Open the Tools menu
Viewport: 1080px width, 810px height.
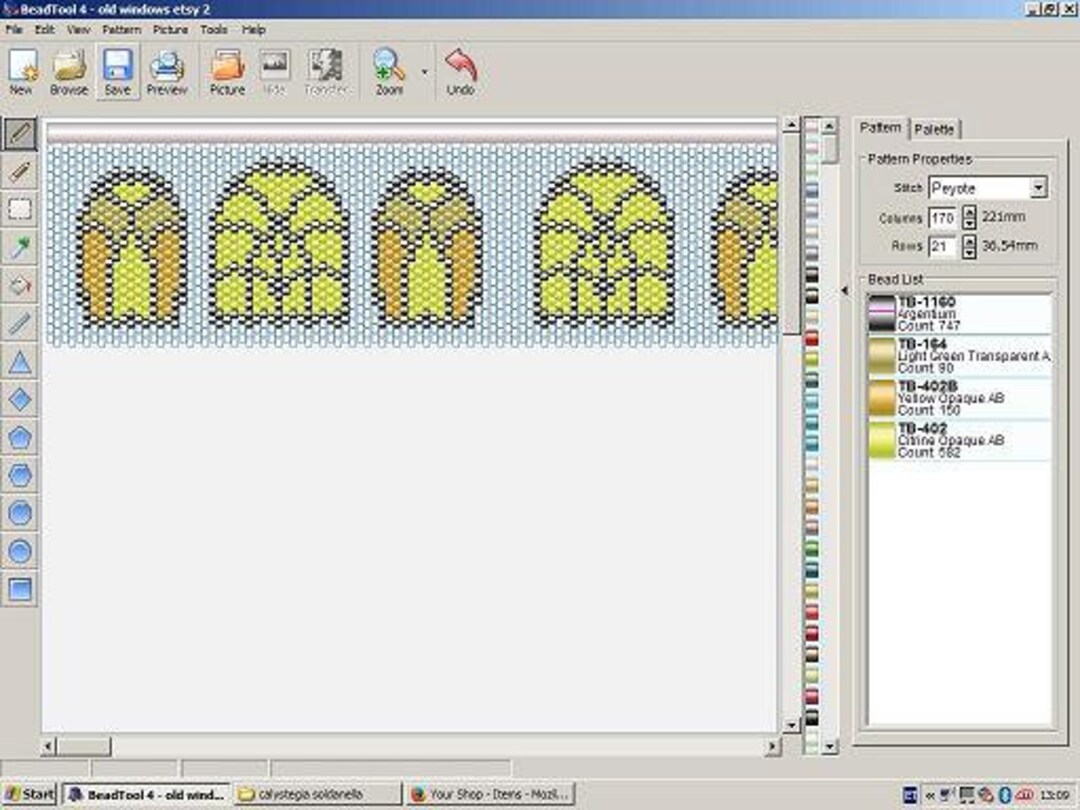(x=213, y=29)
